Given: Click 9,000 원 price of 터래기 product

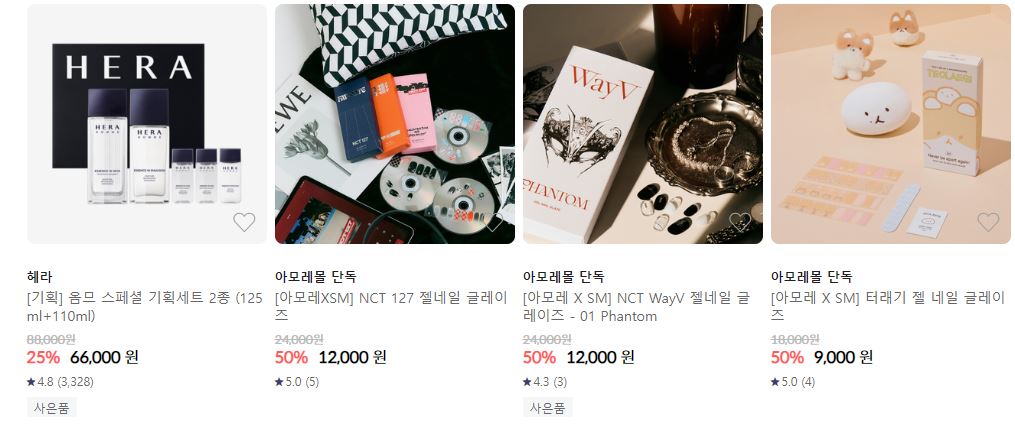Looking at the screenshot, I should tap(843, 357).
